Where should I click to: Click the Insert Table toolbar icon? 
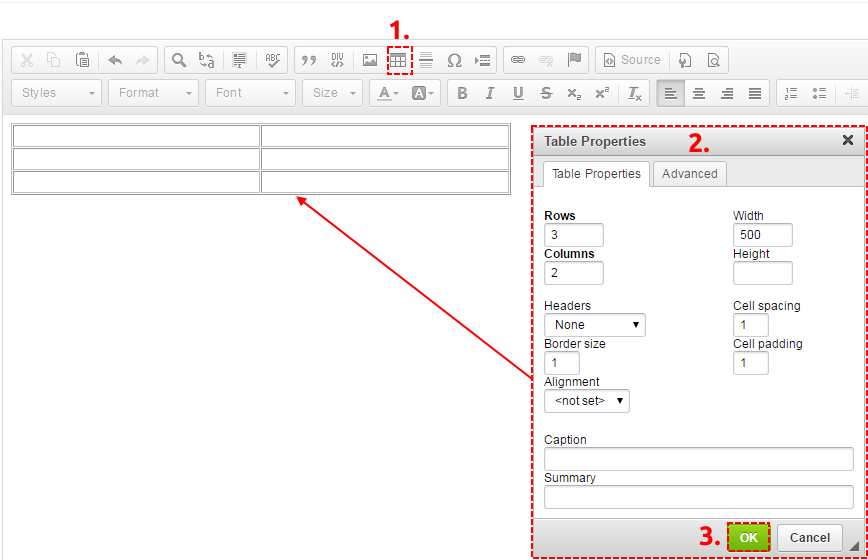pyautogui.click(x=398, y=60)
